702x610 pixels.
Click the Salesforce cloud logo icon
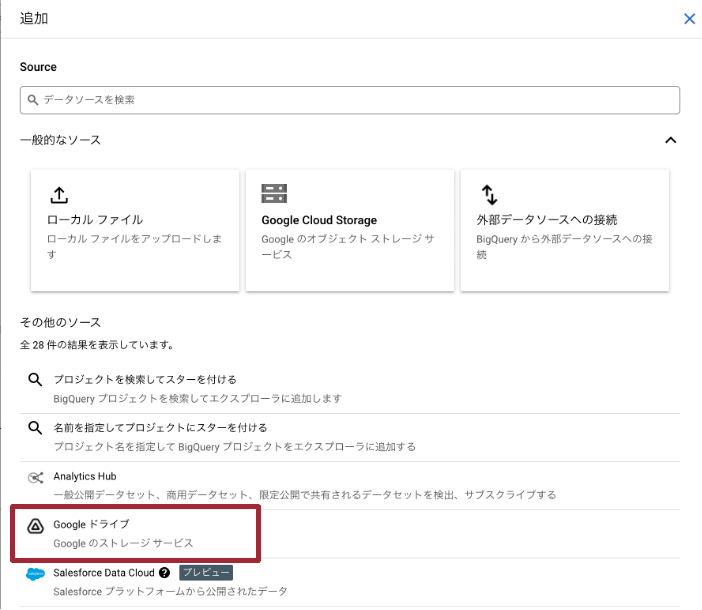pos(34,574)
